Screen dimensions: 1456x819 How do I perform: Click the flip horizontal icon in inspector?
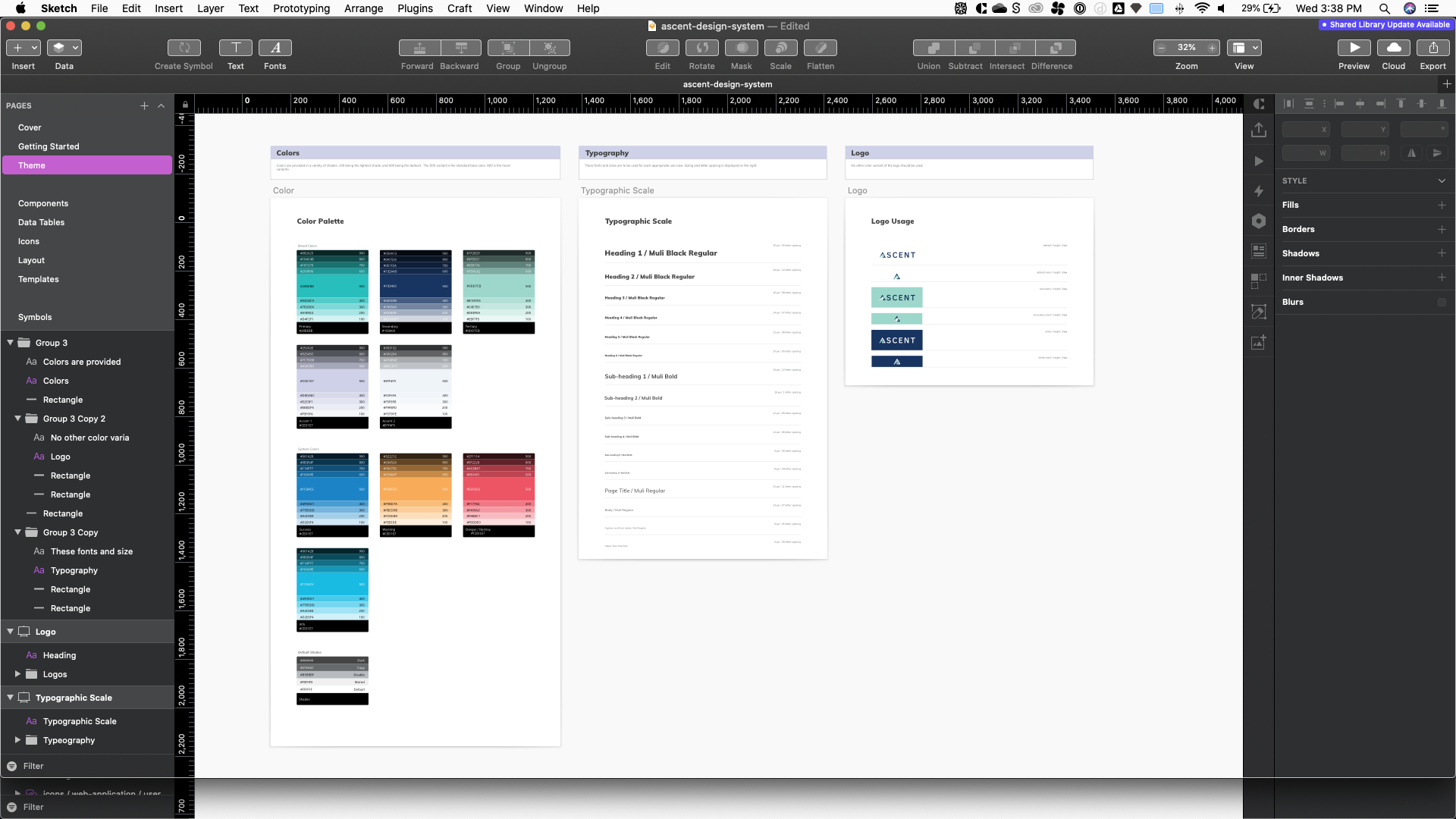[1411, 153]
